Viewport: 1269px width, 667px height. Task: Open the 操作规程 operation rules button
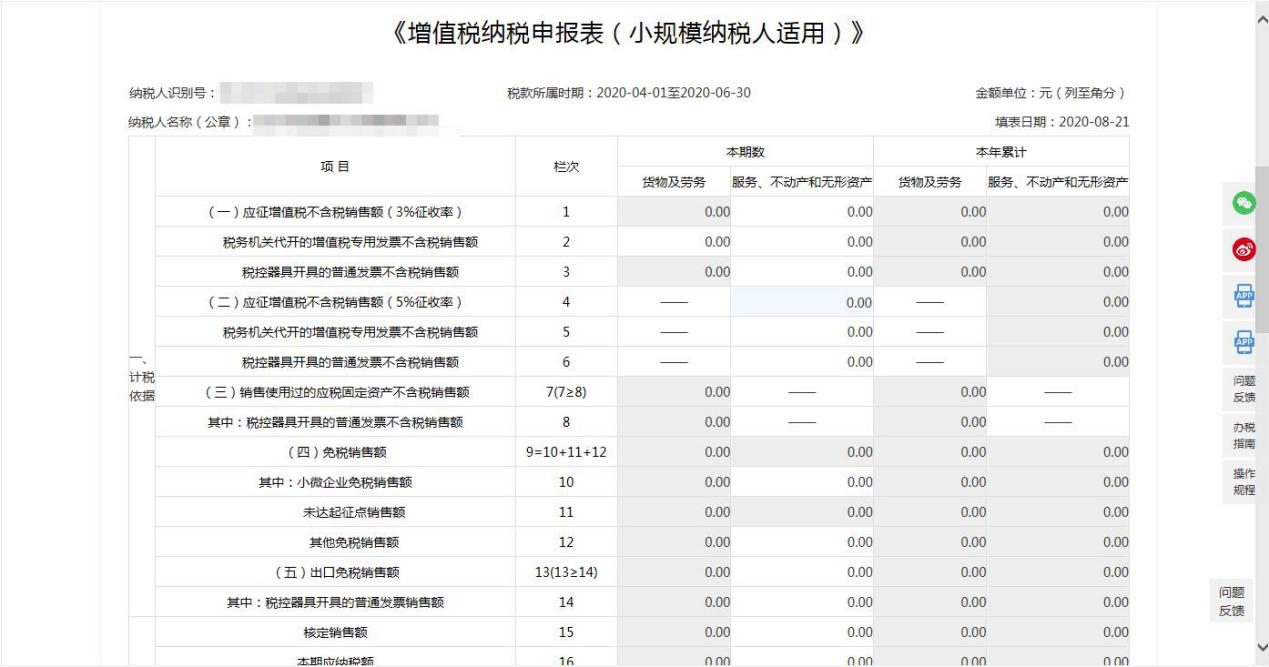click(x=1244, y=482)
